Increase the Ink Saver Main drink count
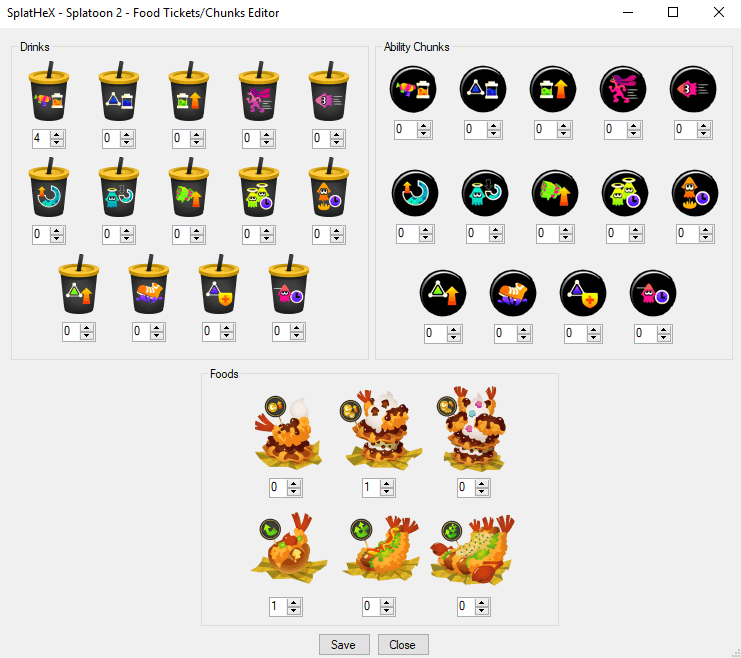741x658 pixels. point(57,135)
